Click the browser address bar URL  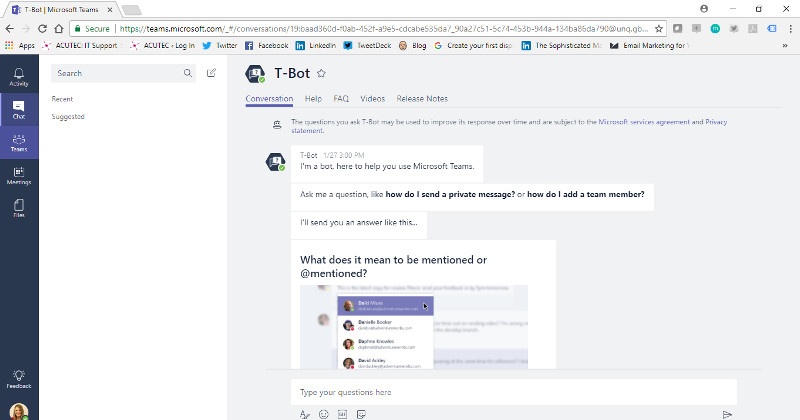tap(384, 29)
